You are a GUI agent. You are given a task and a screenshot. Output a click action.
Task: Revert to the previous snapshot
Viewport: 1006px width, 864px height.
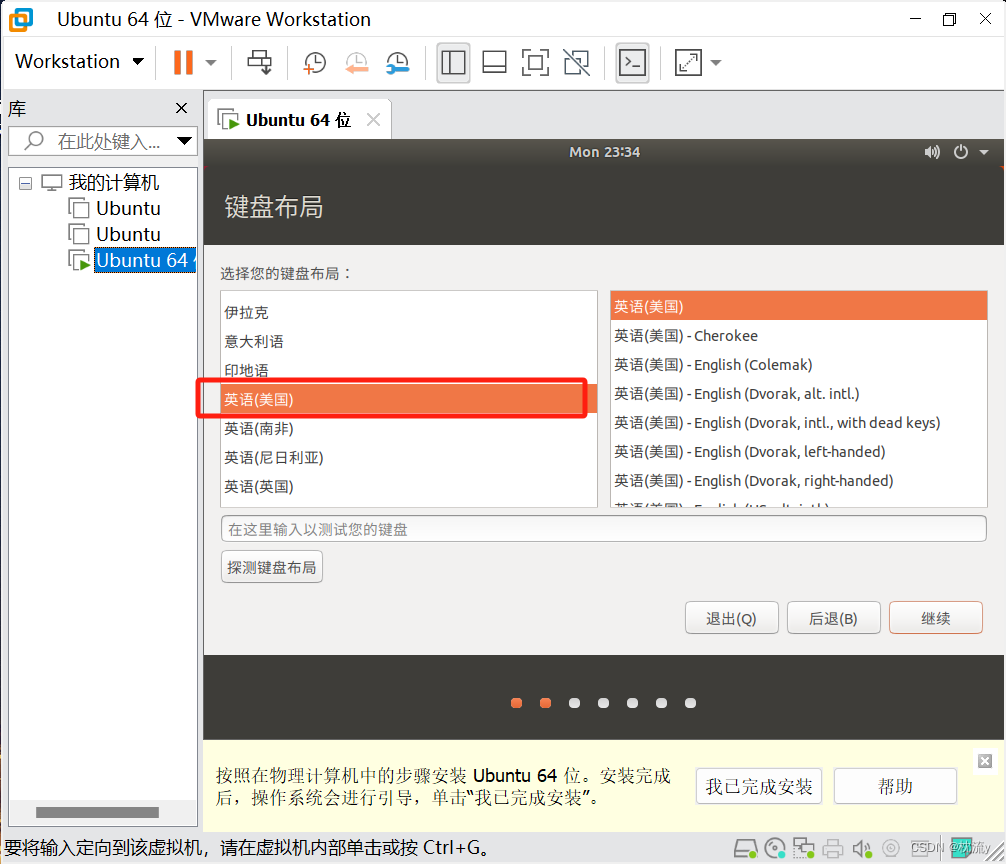point(356,63)
